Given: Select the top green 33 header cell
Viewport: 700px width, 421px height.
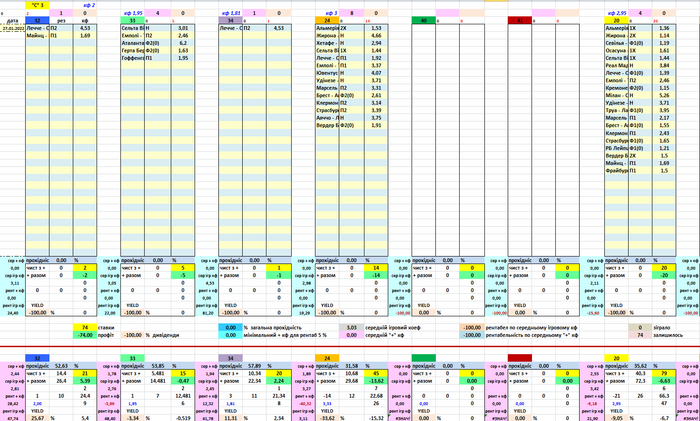Looking at the screenshot, I should pos(132,21).
